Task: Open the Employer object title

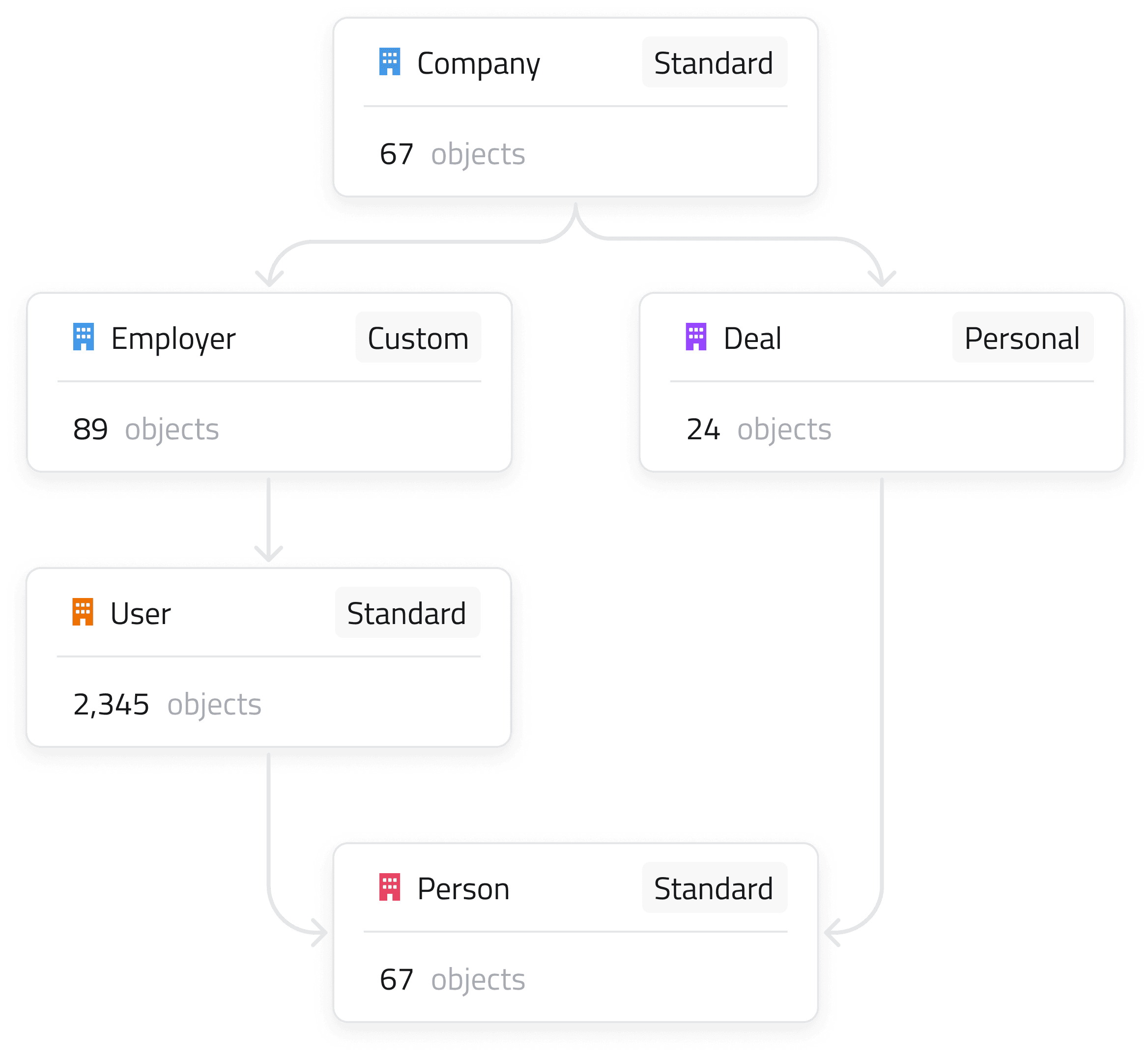Action: point(173,339)
